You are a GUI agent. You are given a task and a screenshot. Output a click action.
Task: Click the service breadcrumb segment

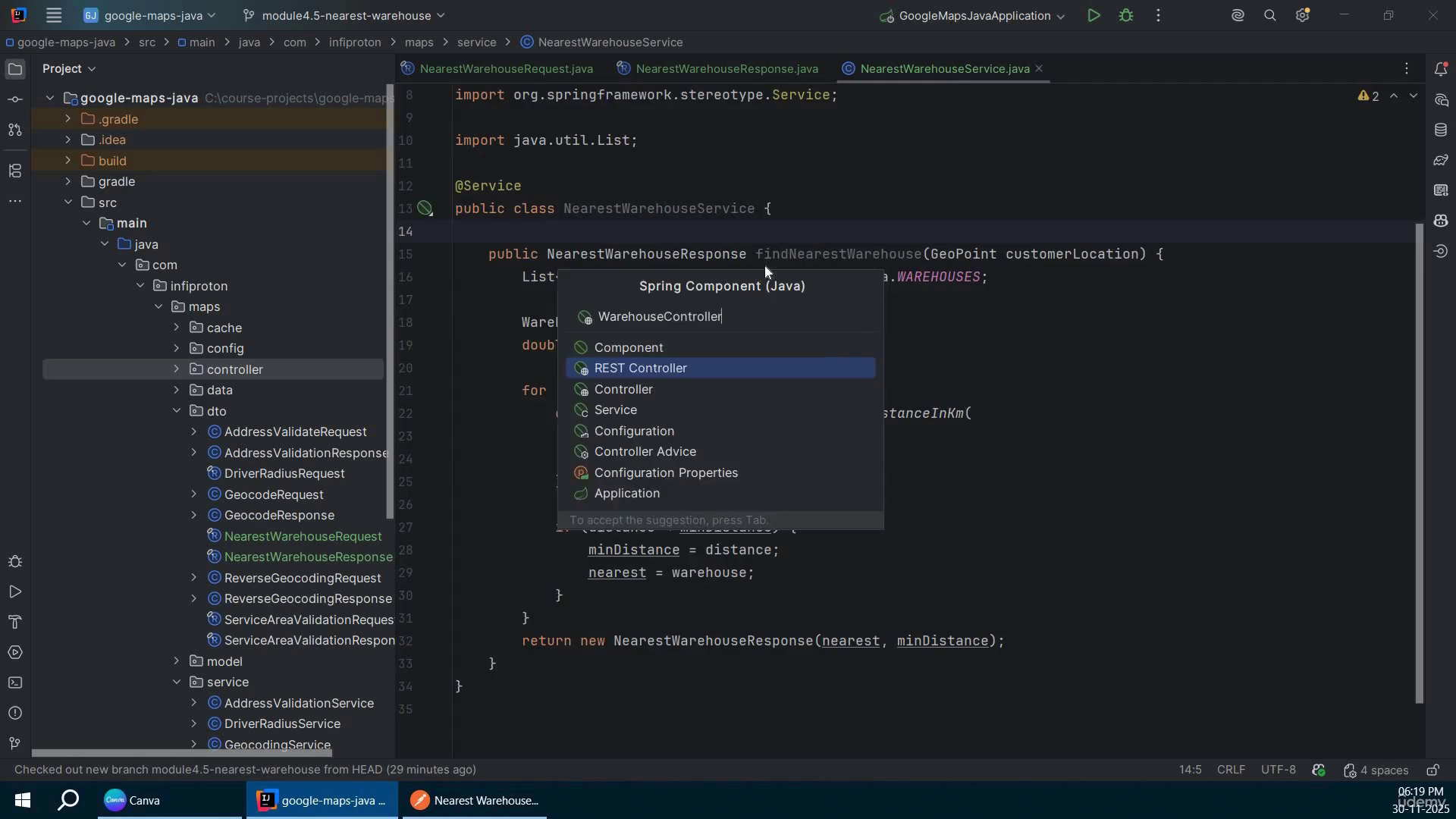click(476, 42)
